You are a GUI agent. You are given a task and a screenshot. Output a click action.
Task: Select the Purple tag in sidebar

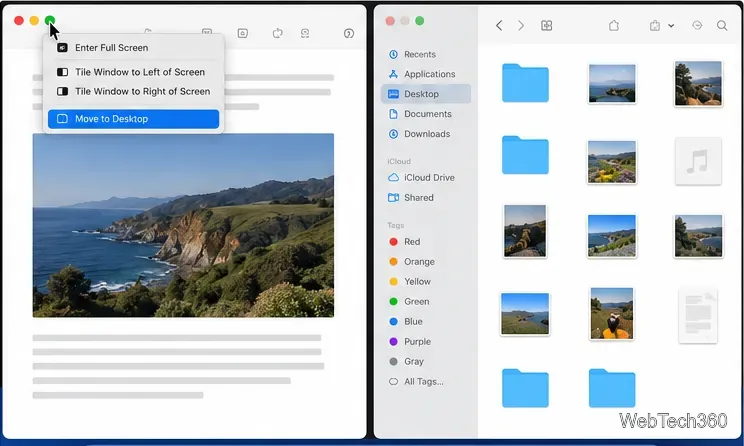(426, 341)
